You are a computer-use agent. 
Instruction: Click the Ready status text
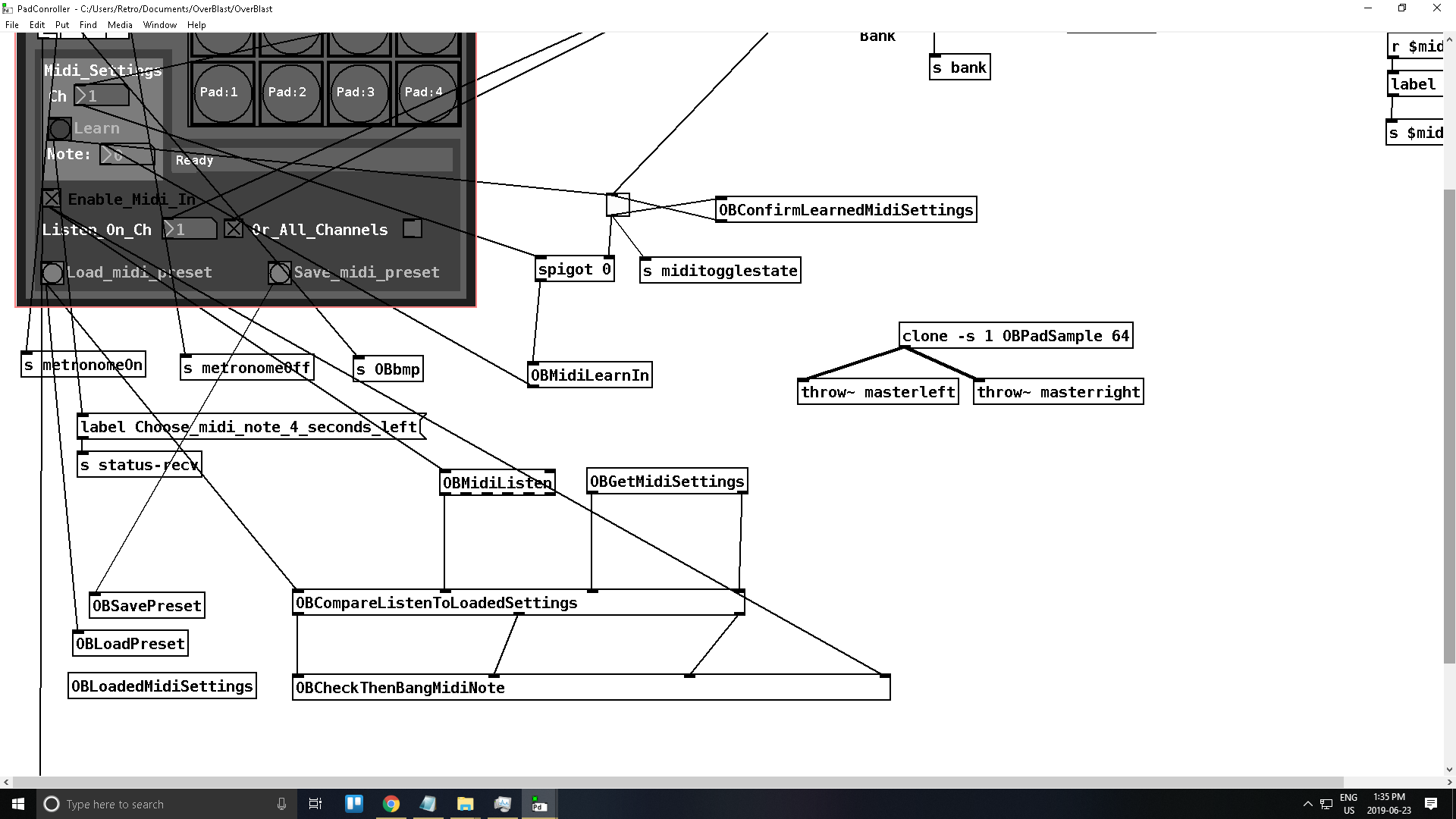(x=195, y=160)
